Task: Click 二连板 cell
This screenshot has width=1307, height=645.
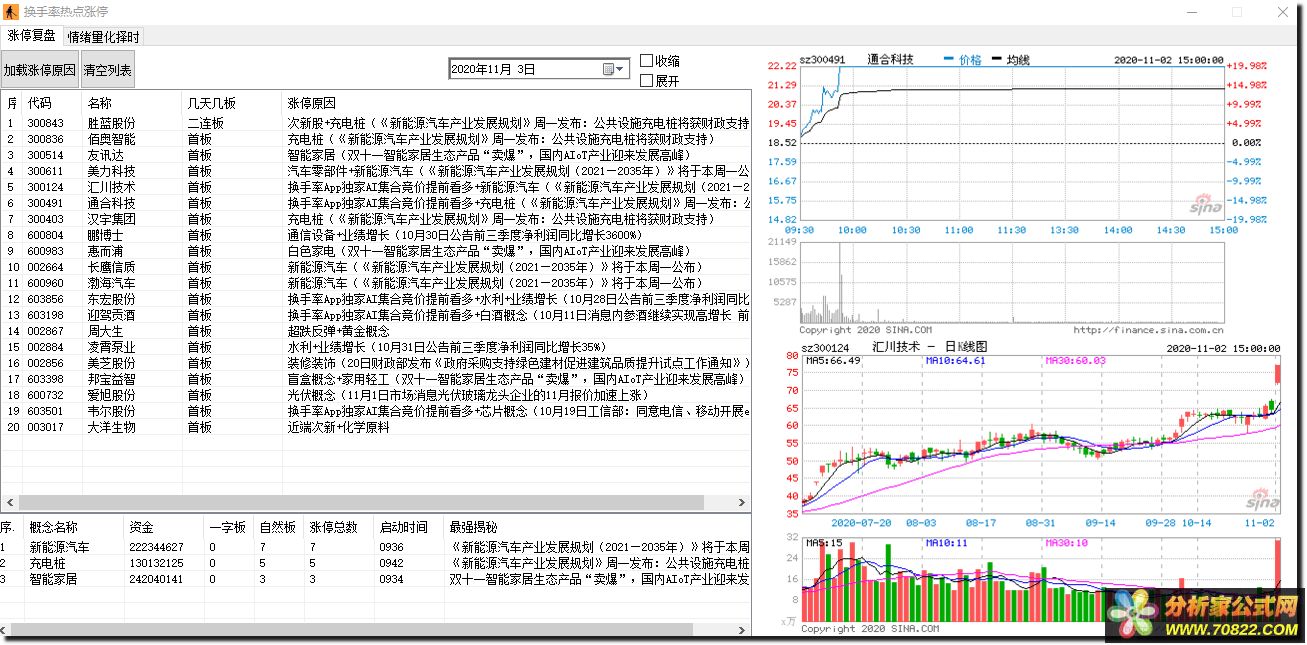Action: [205, 123]
